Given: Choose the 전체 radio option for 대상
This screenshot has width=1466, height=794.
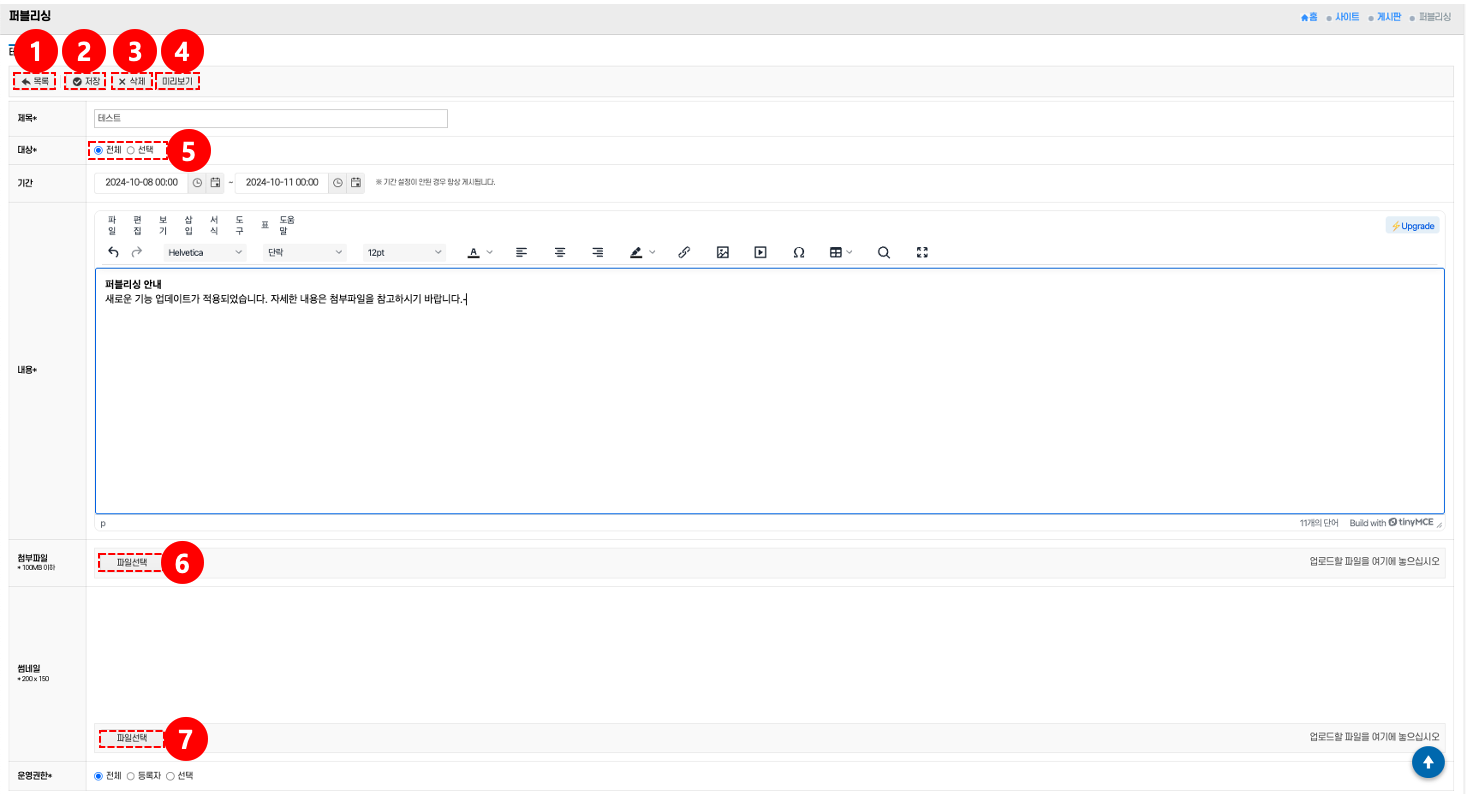Looking at the screenshot, I should tap(98, 150).
